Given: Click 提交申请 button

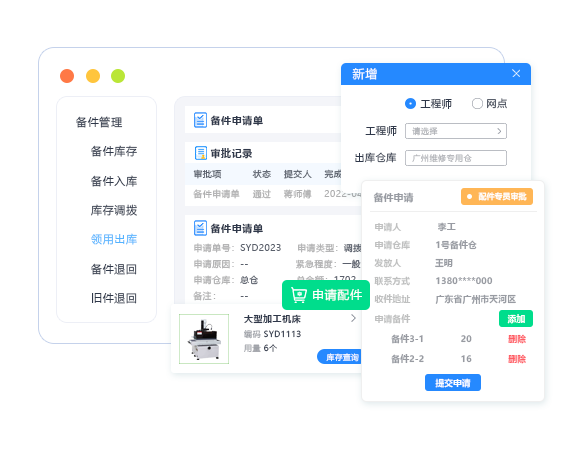Looking at the screenshot, I should pyautogui.click(x=453, y=382).
